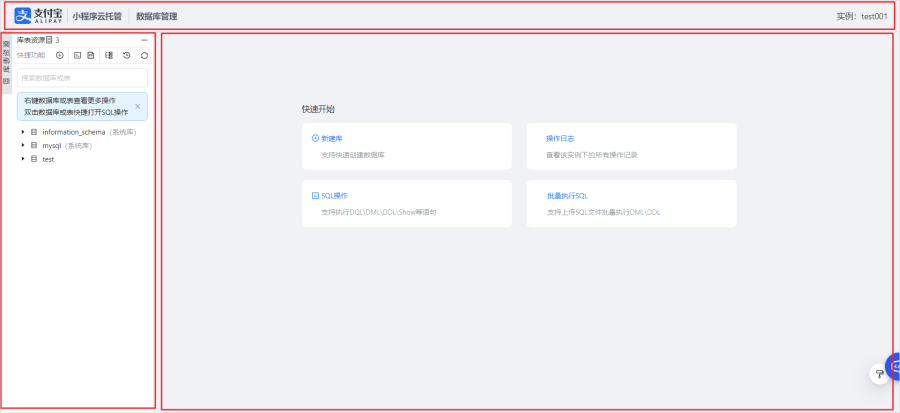Viewport: 900px width, 413px height.
Task: Click 支持上传SQL文件批量执行DML\DDL description text
Action: (x=603, y=212)
